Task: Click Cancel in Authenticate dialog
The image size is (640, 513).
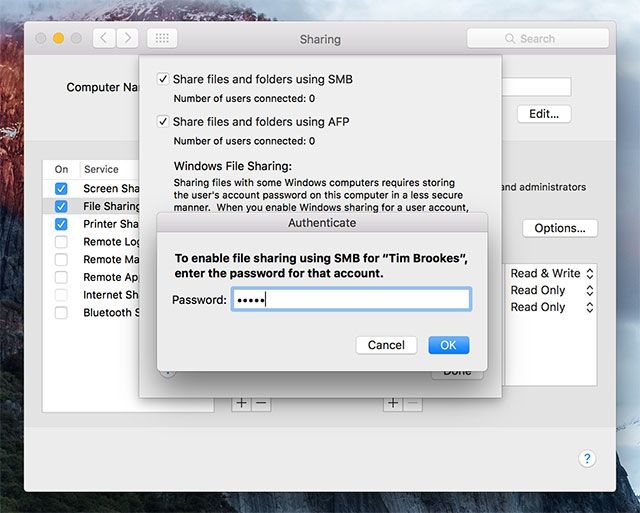Action: [x=386, y=345]
